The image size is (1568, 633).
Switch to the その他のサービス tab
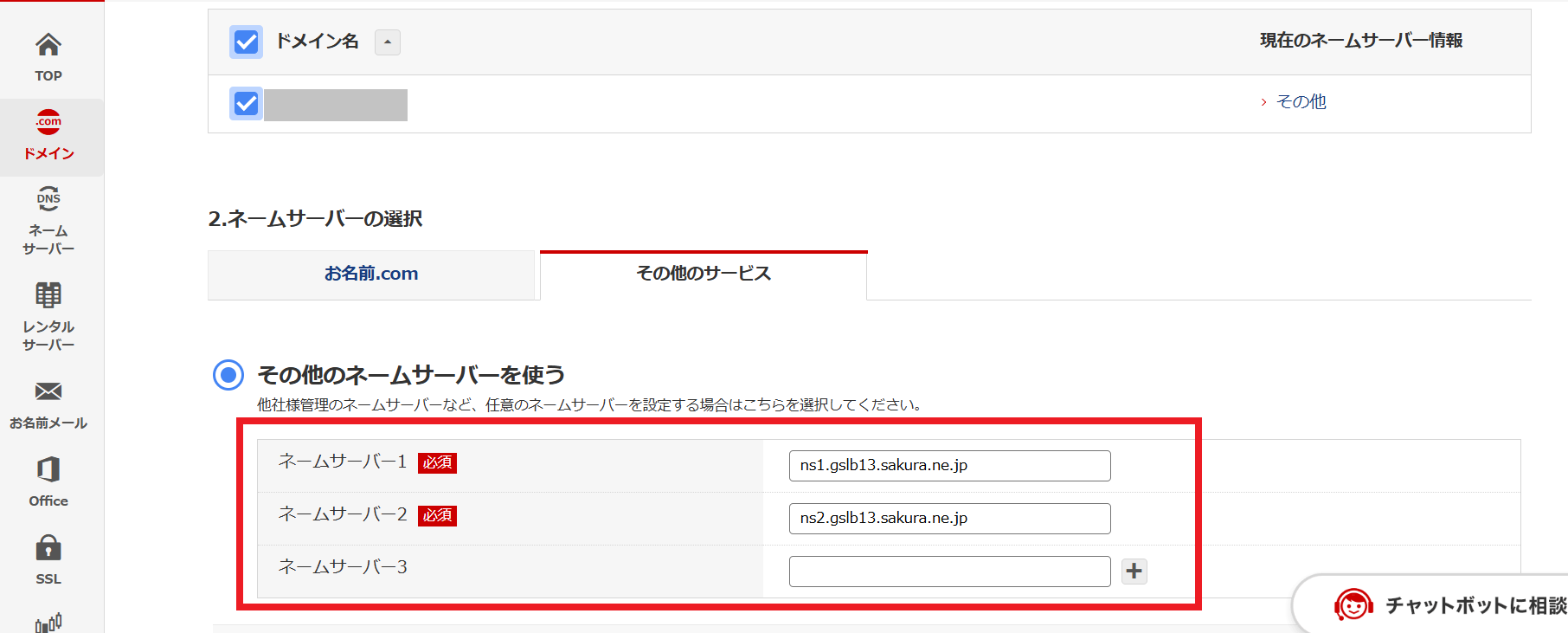coord(704,275)
